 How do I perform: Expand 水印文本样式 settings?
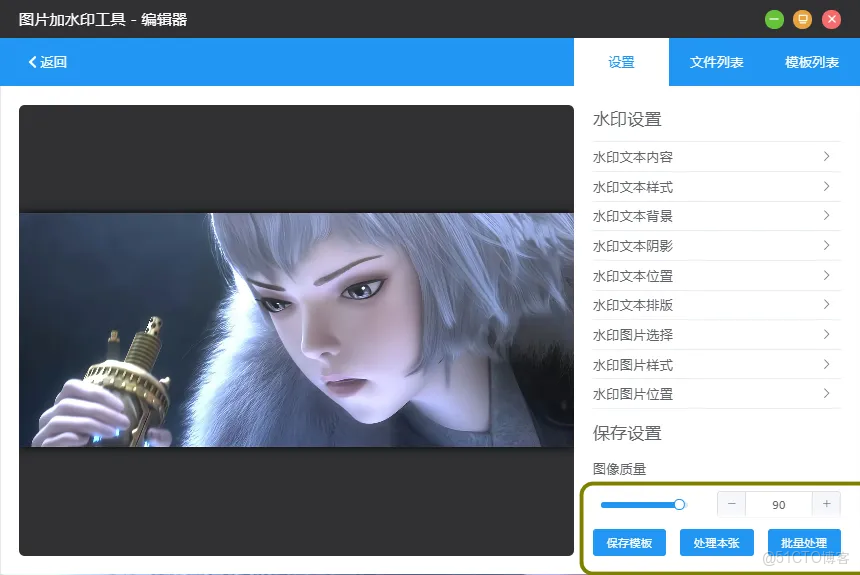[x=716, y=187]
